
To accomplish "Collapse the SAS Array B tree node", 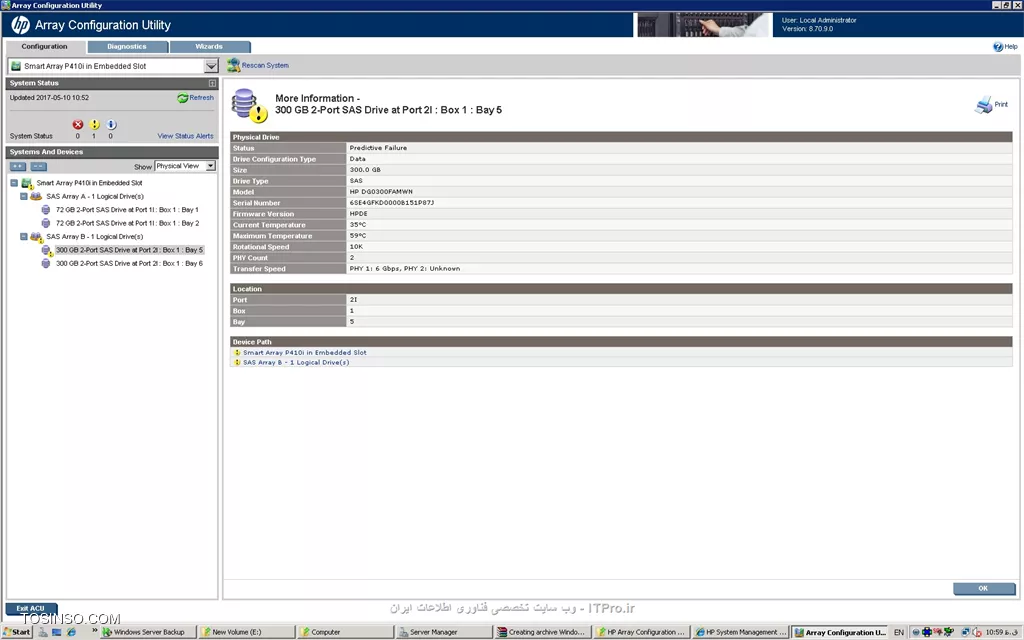I will point(24,237).
